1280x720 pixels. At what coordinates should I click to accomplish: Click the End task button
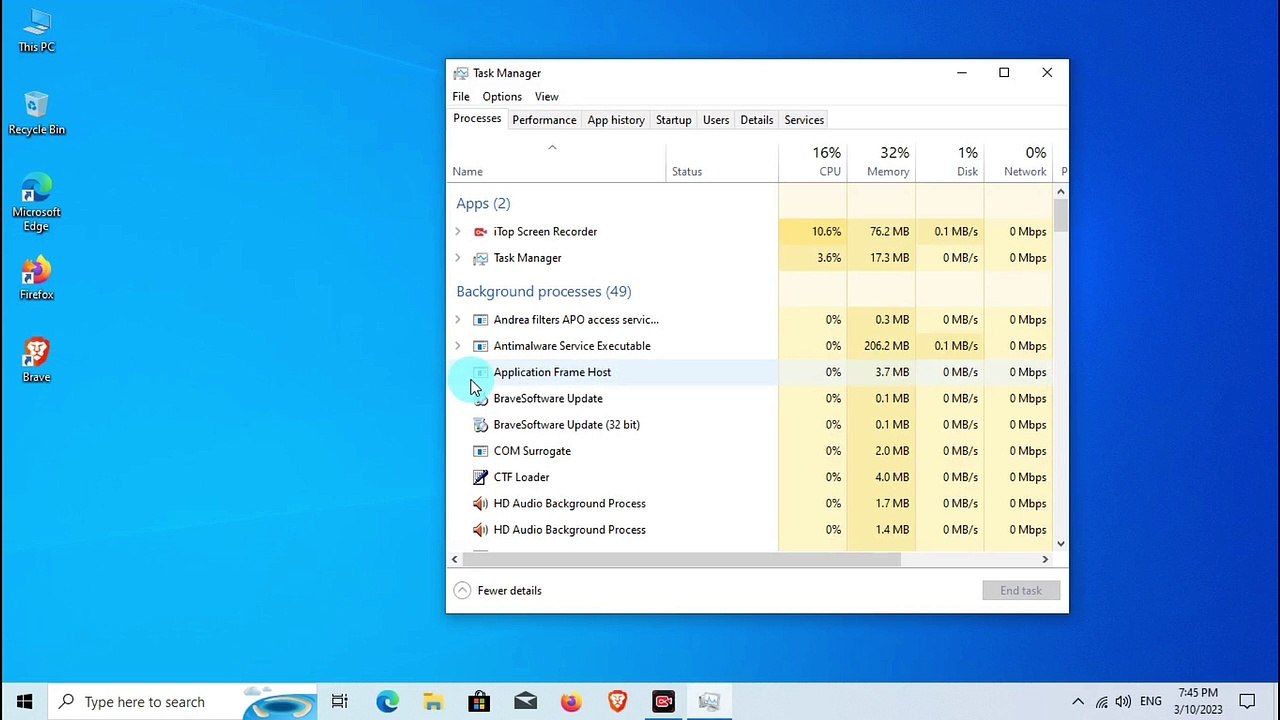tap(1021, 591)
